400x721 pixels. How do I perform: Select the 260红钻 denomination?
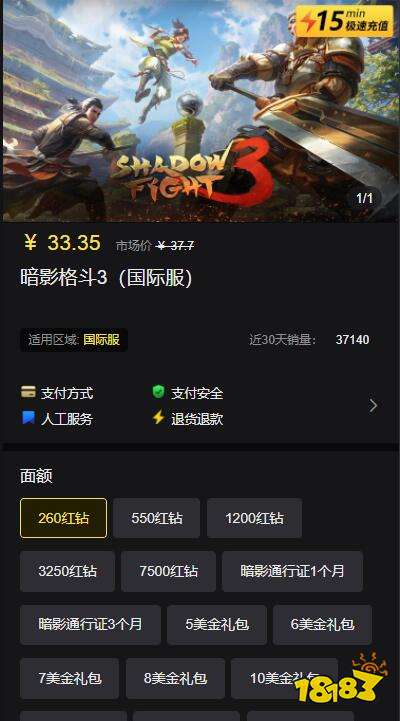click(x=63, y=518)
